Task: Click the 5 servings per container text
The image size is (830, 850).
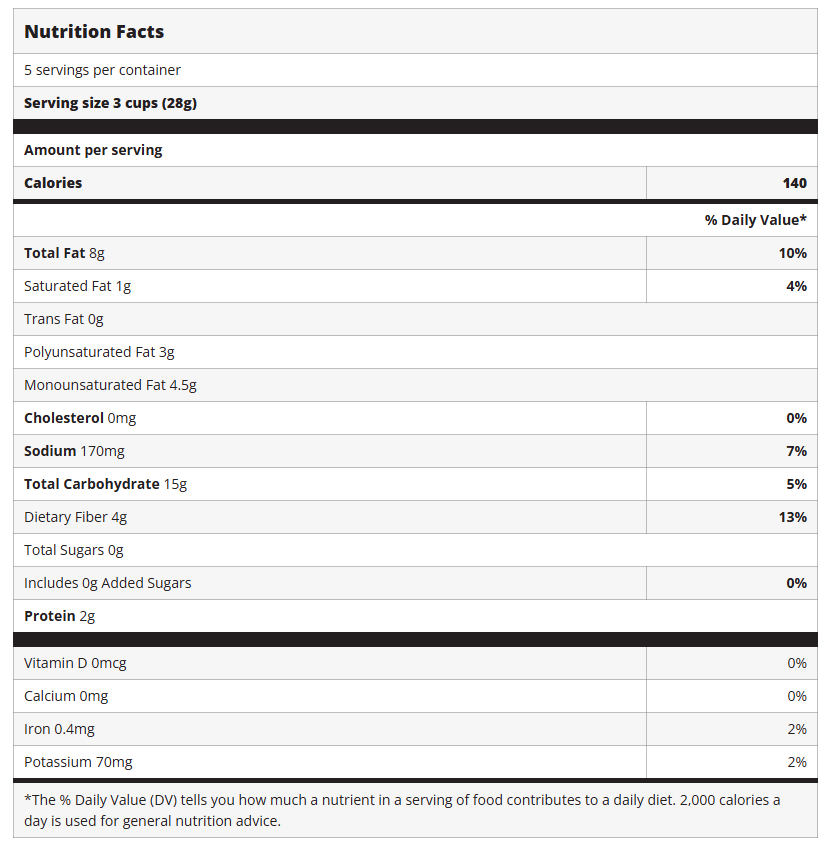Action: point(102,70)
